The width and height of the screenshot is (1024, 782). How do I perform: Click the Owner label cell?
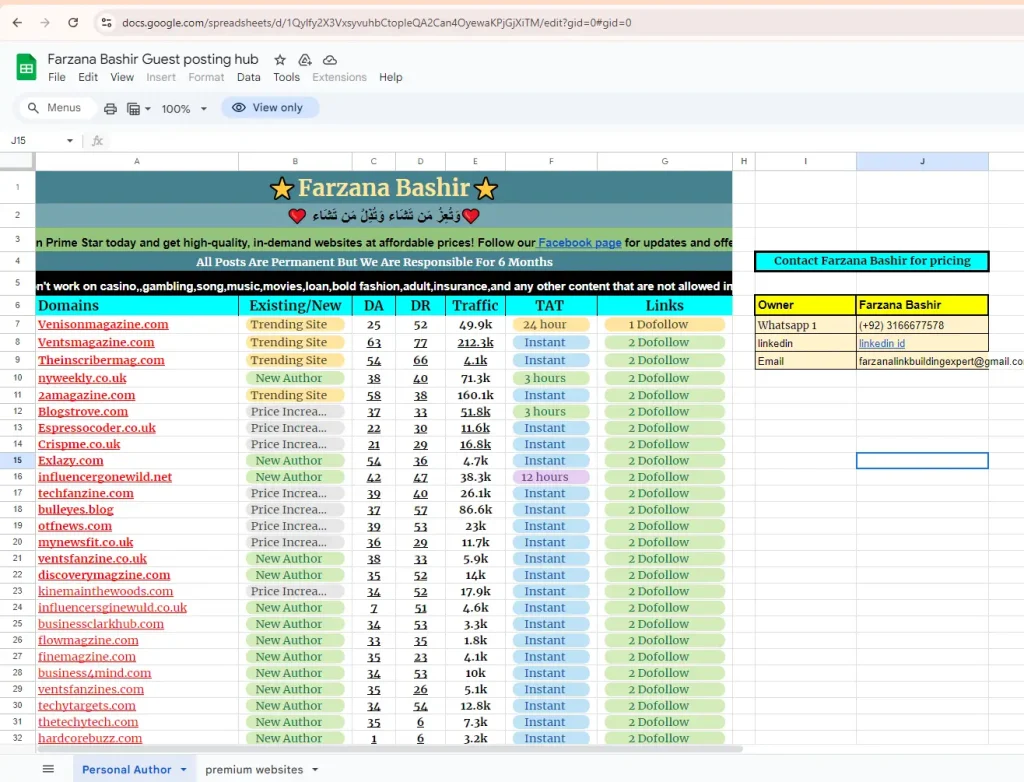click(x=805, y=305)
